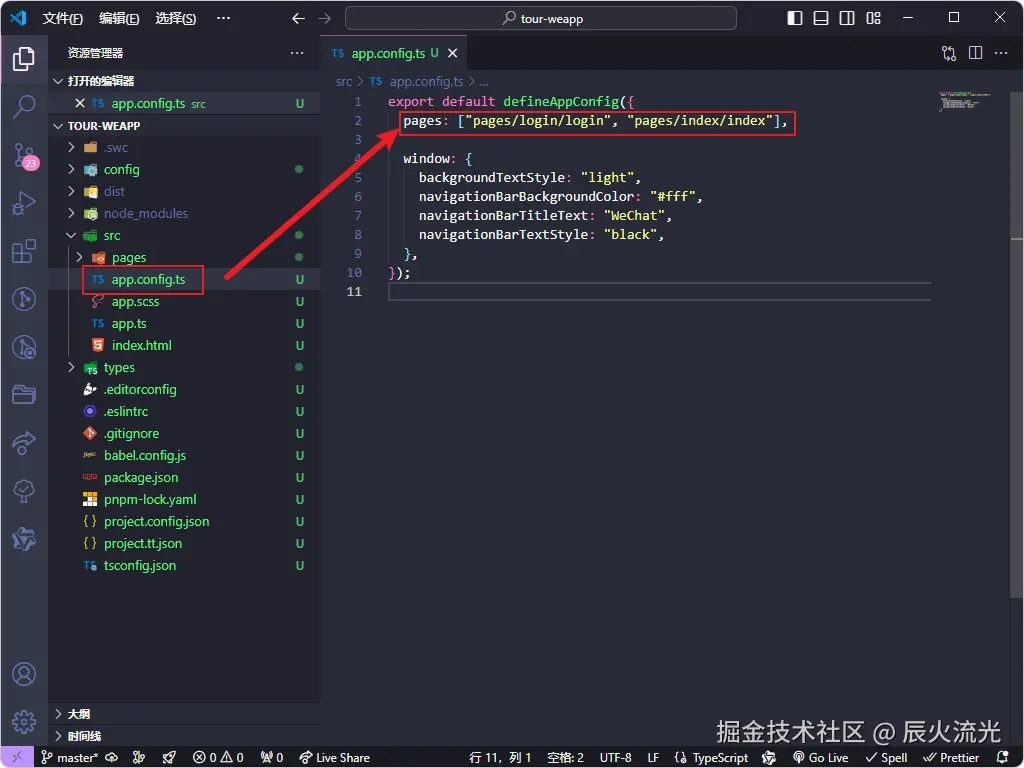Change UTF-8 encoding in status bar
This screenshot has height=768, width=1024.
[615, 758]
